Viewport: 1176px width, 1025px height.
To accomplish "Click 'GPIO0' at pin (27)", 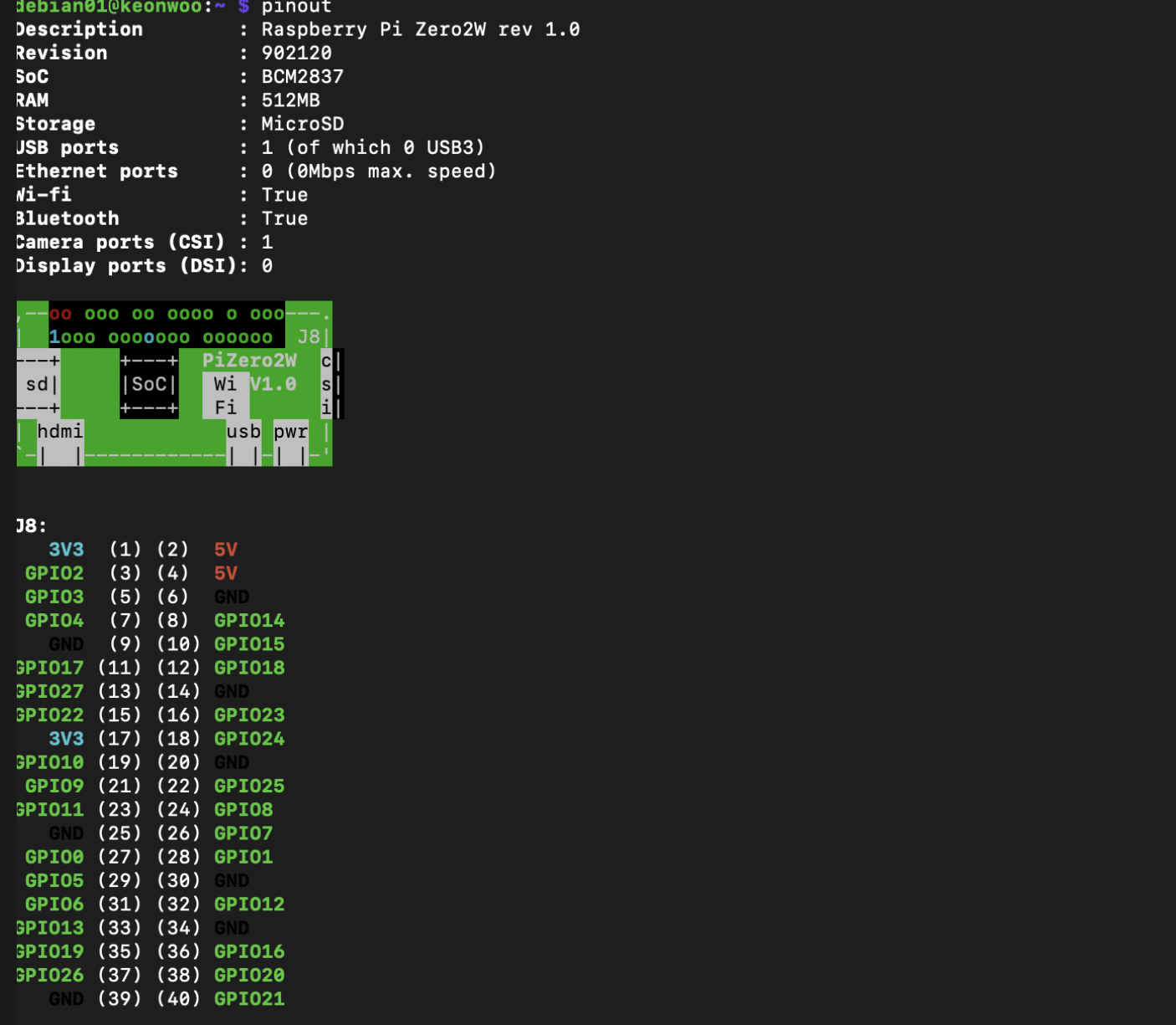I will click(54, 857).
